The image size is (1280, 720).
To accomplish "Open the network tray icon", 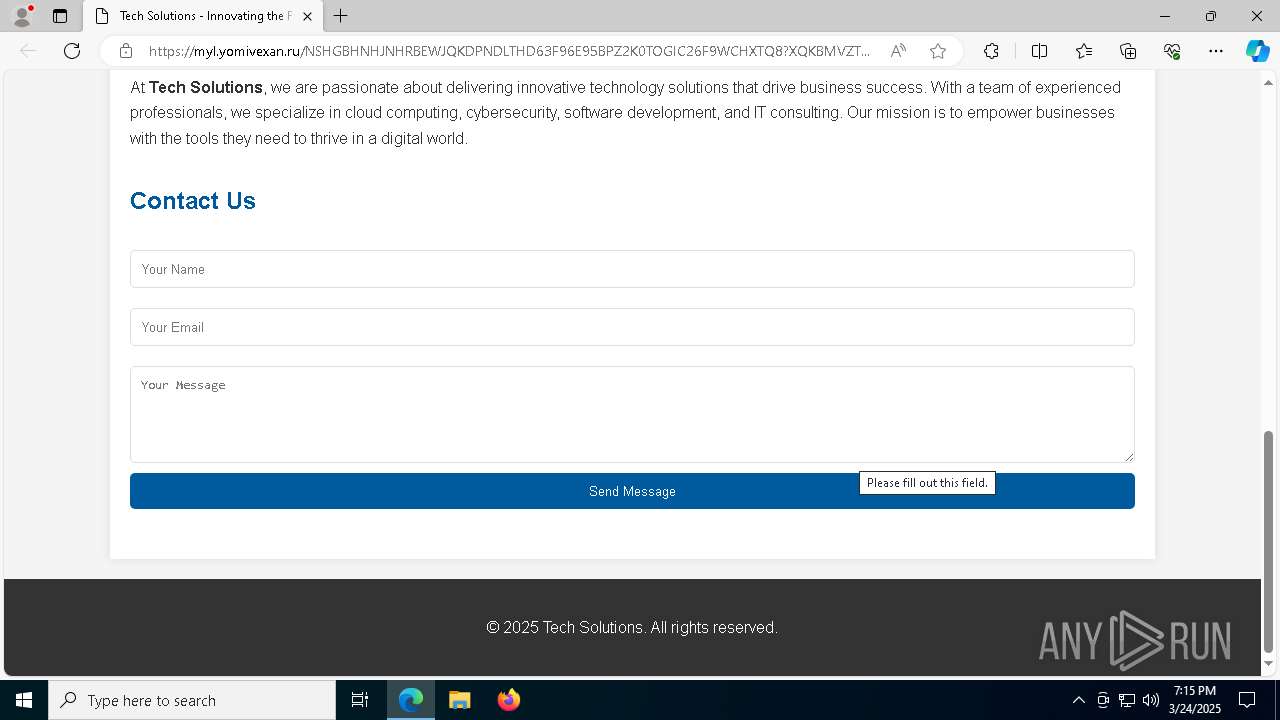I will tap(1127, 700).
